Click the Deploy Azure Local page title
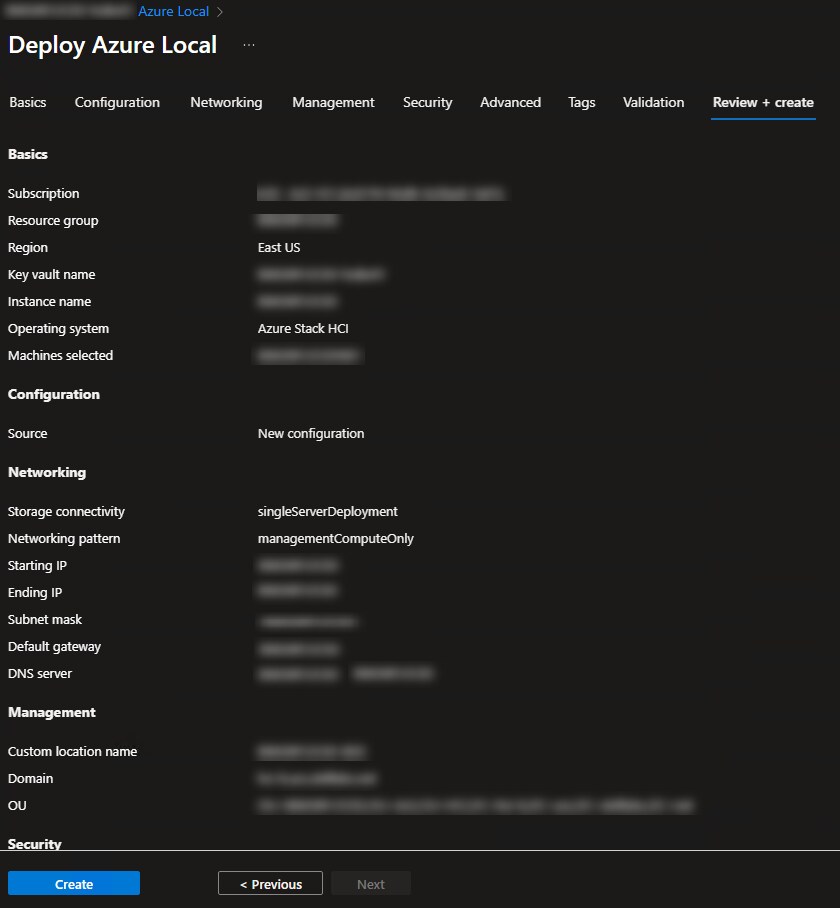Image resolution: width=840 pixels, height=908 pixels. click(x=113, y=45)
